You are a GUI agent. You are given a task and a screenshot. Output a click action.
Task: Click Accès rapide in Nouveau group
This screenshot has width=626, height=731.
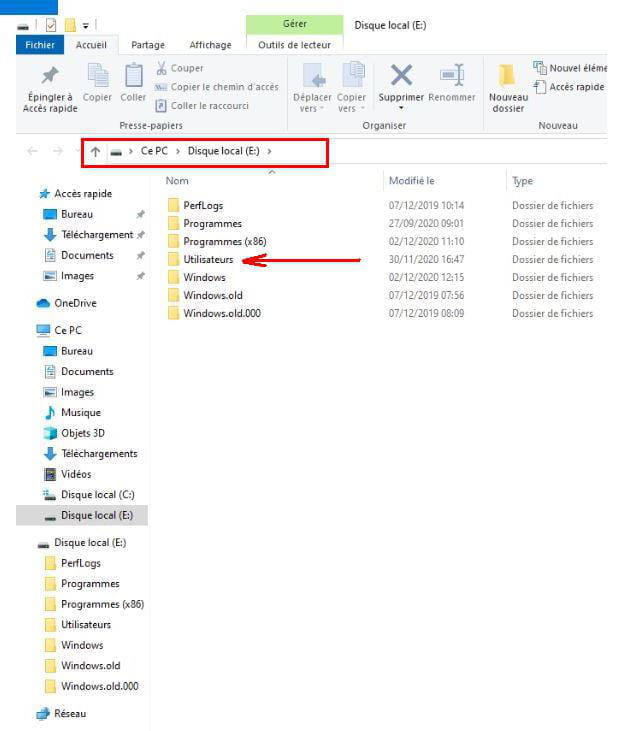click(569, 87)
